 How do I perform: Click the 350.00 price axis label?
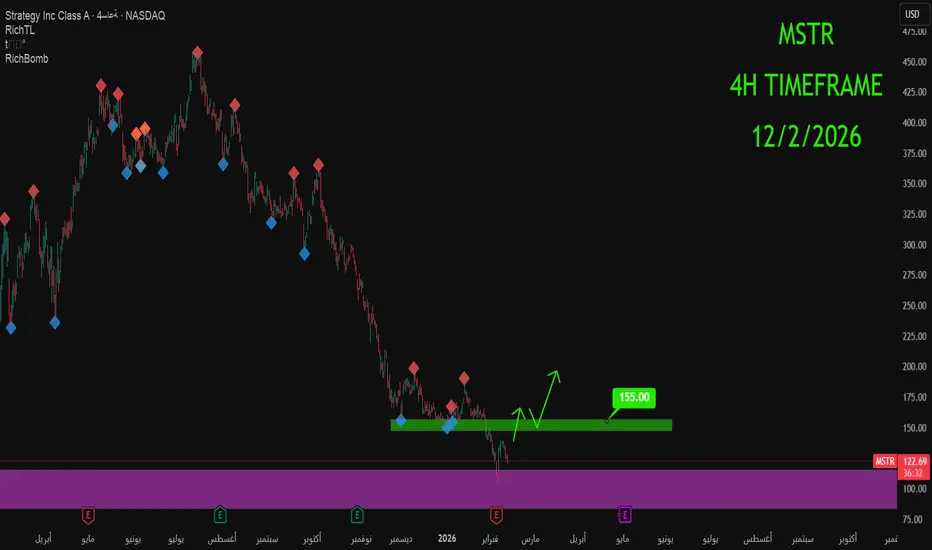pyautogui.click(x=914, y=184)
